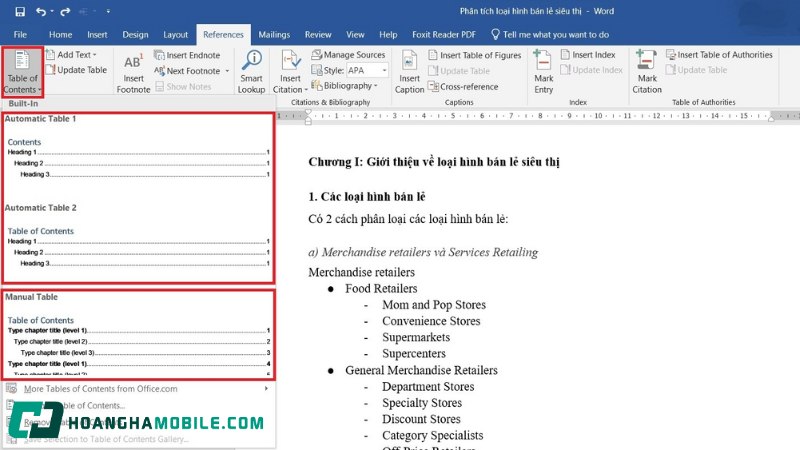The image size is (800, 450).
Task: Click the Mark Citation icon
Action: 647,70
